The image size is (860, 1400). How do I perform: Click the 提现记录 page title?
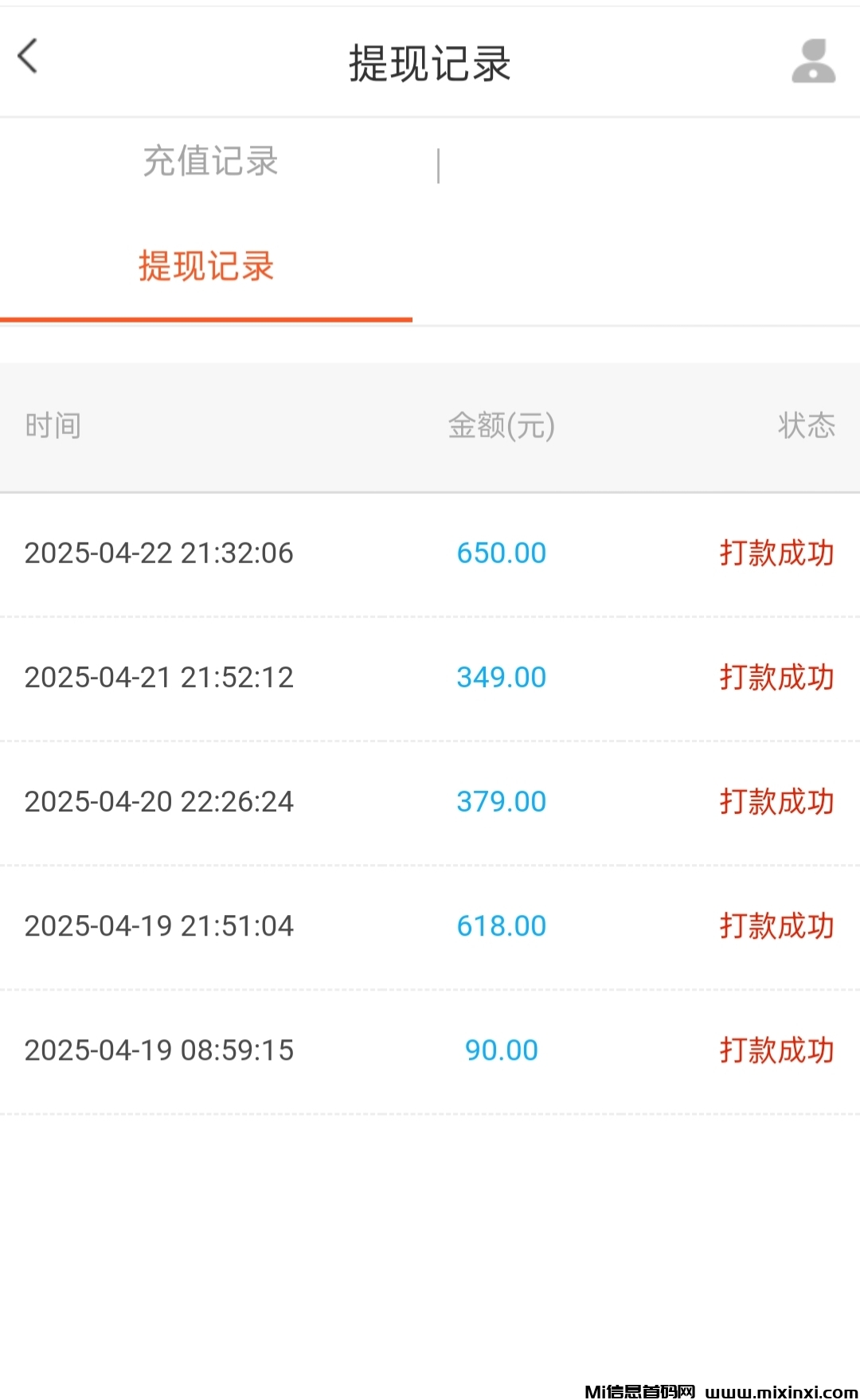429,64
